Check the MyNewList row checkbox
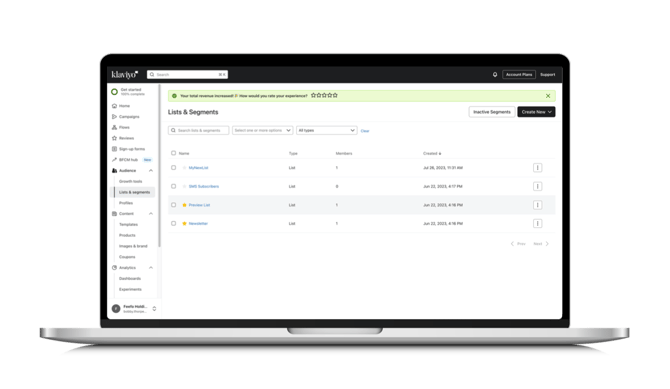 [173, 168]
